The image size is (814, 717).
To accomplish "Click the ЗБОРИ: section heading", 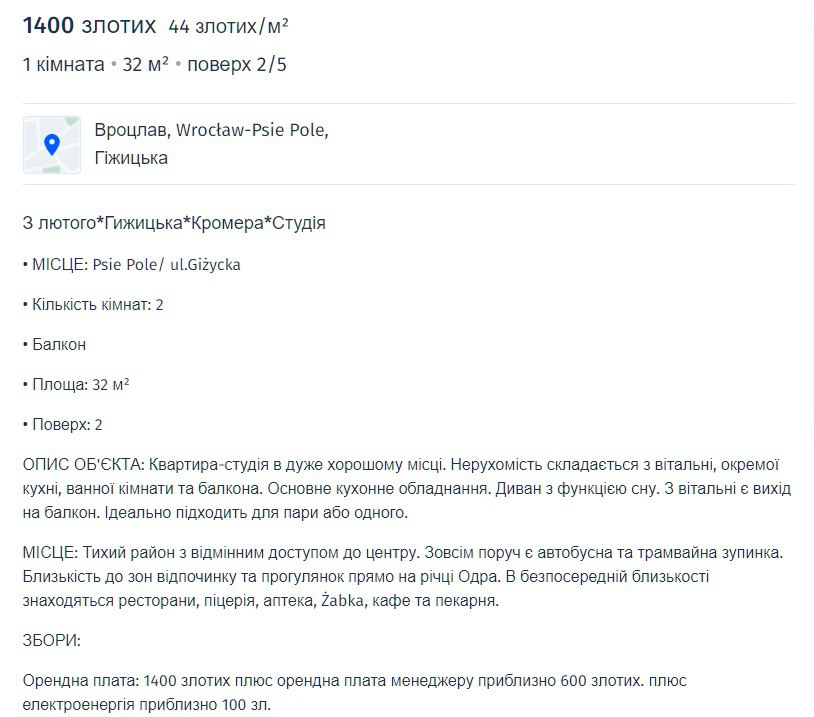I will (51, 641).
